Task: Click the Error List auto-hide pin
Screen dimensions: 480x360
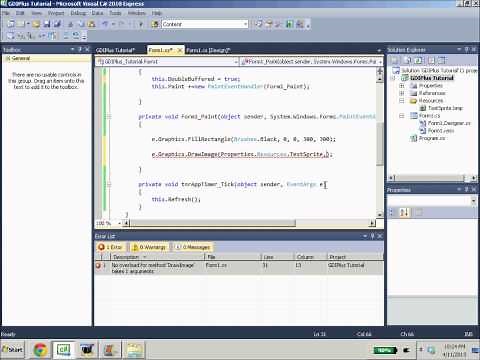Action: click(373, 236)
